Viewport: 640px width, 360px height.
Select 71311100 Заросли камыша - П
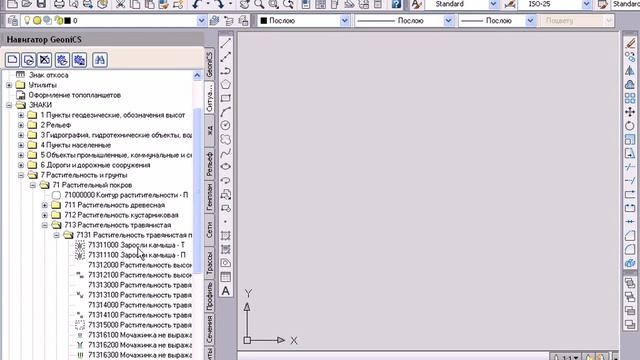click(x=137, y=255)
